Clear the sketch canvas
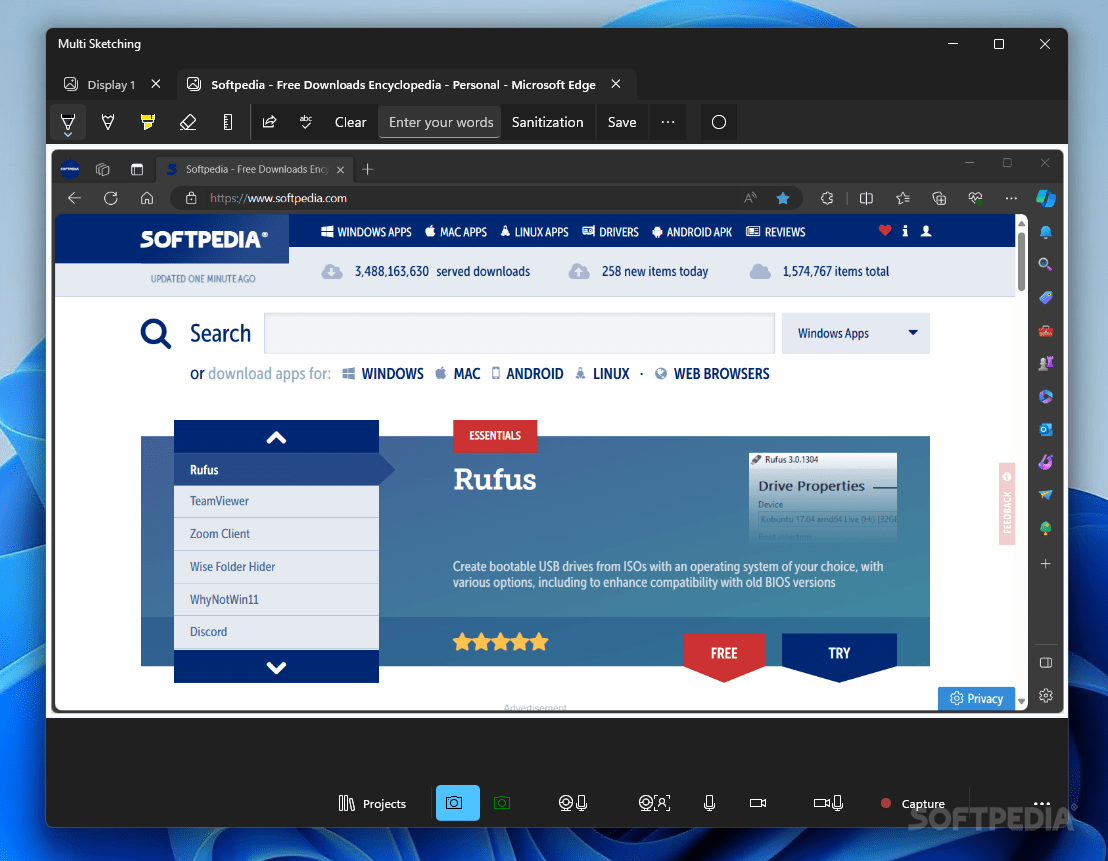 [350, 122]
